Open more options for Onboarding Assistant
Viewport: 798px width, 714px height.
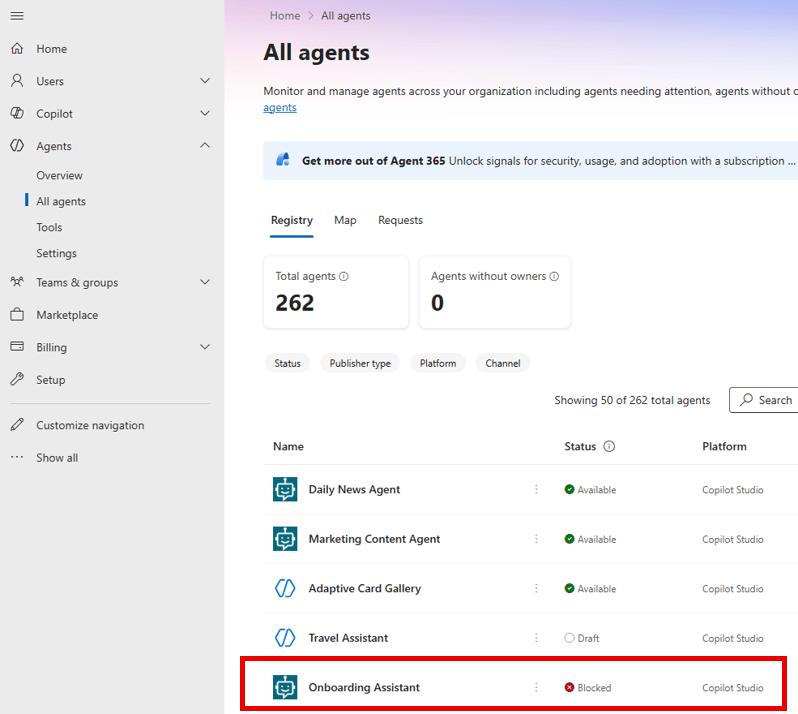[536, 687]
